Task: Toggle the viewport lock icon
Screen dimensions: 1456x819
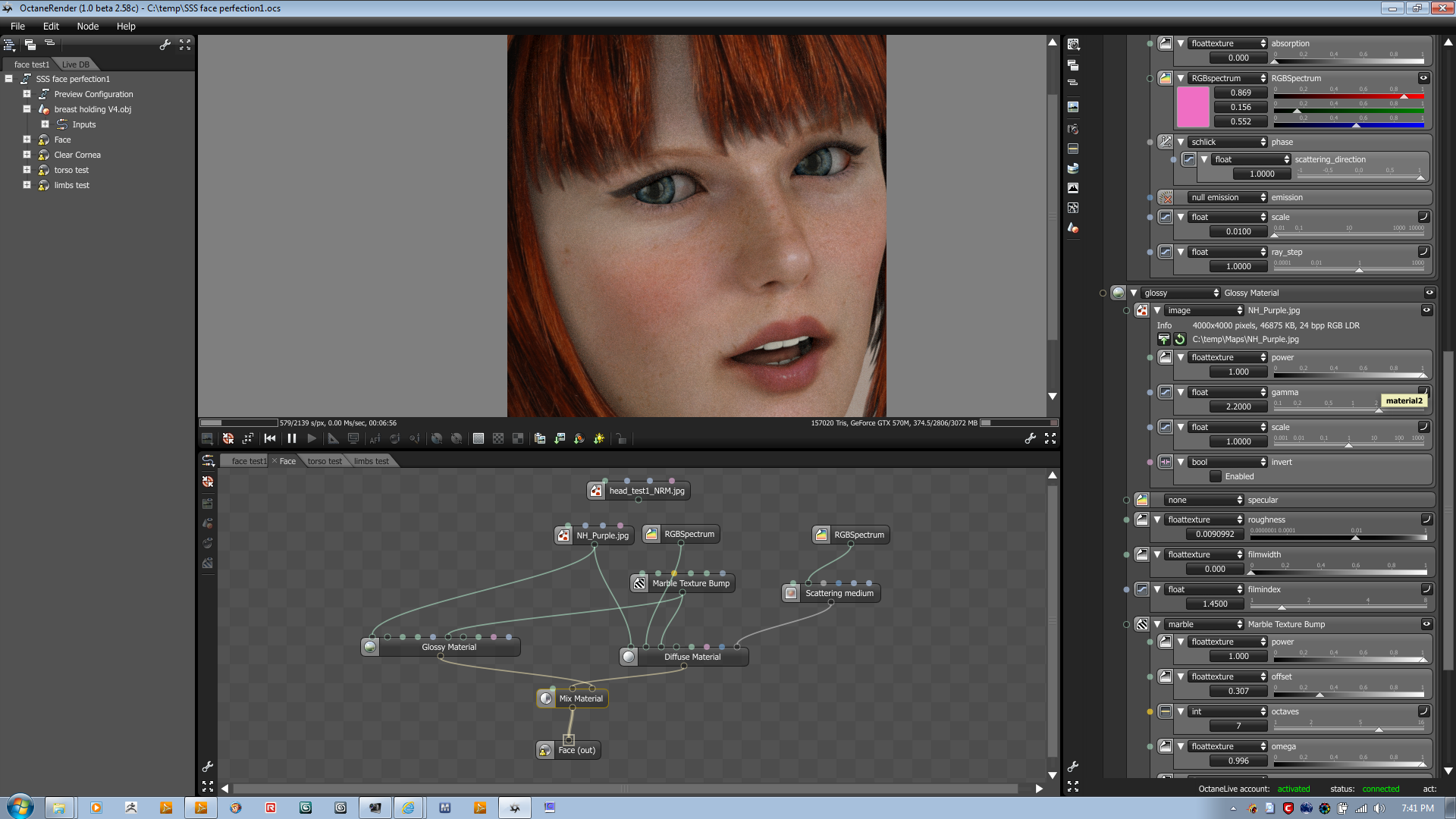Action: click(x=621, y=438)
